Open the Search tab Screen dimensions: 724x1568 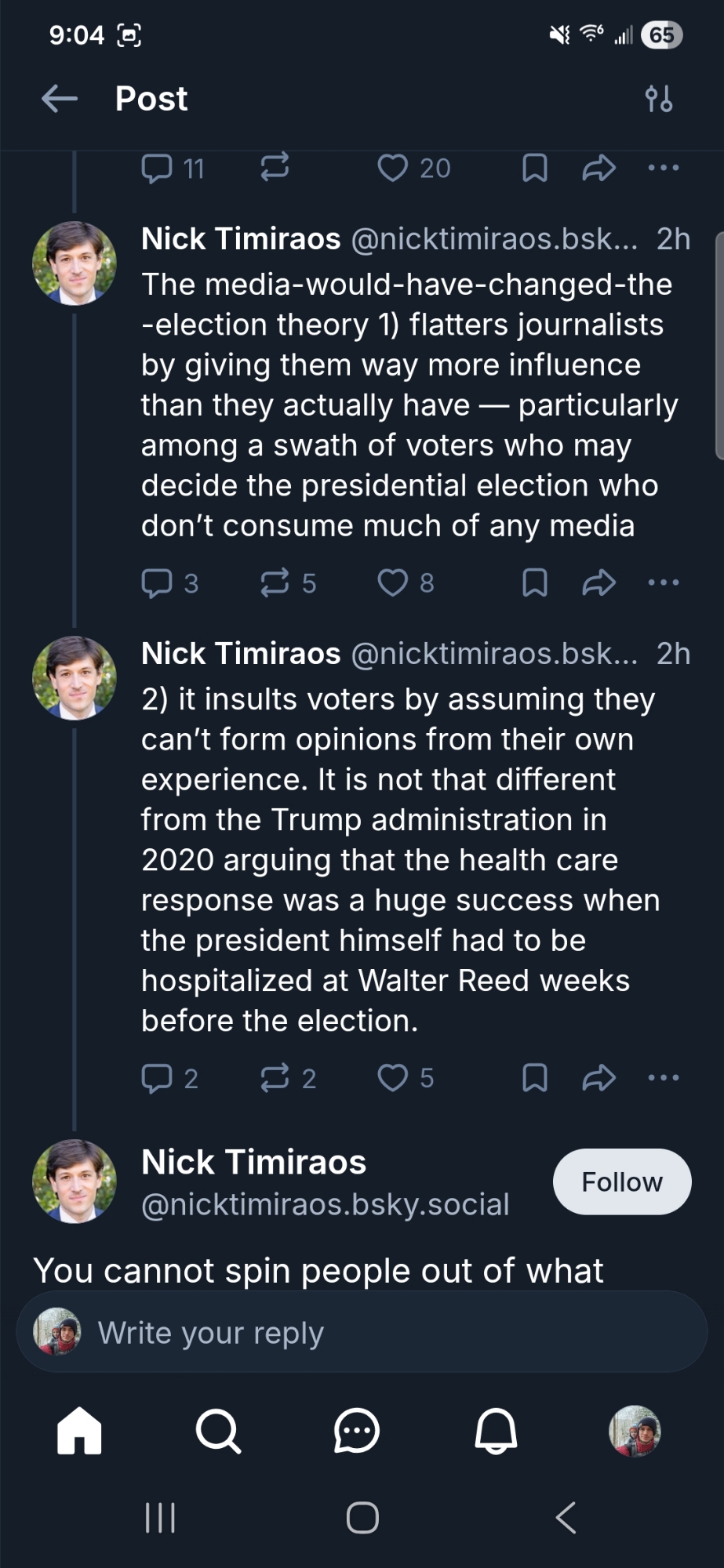click(x=217, y=1431)
